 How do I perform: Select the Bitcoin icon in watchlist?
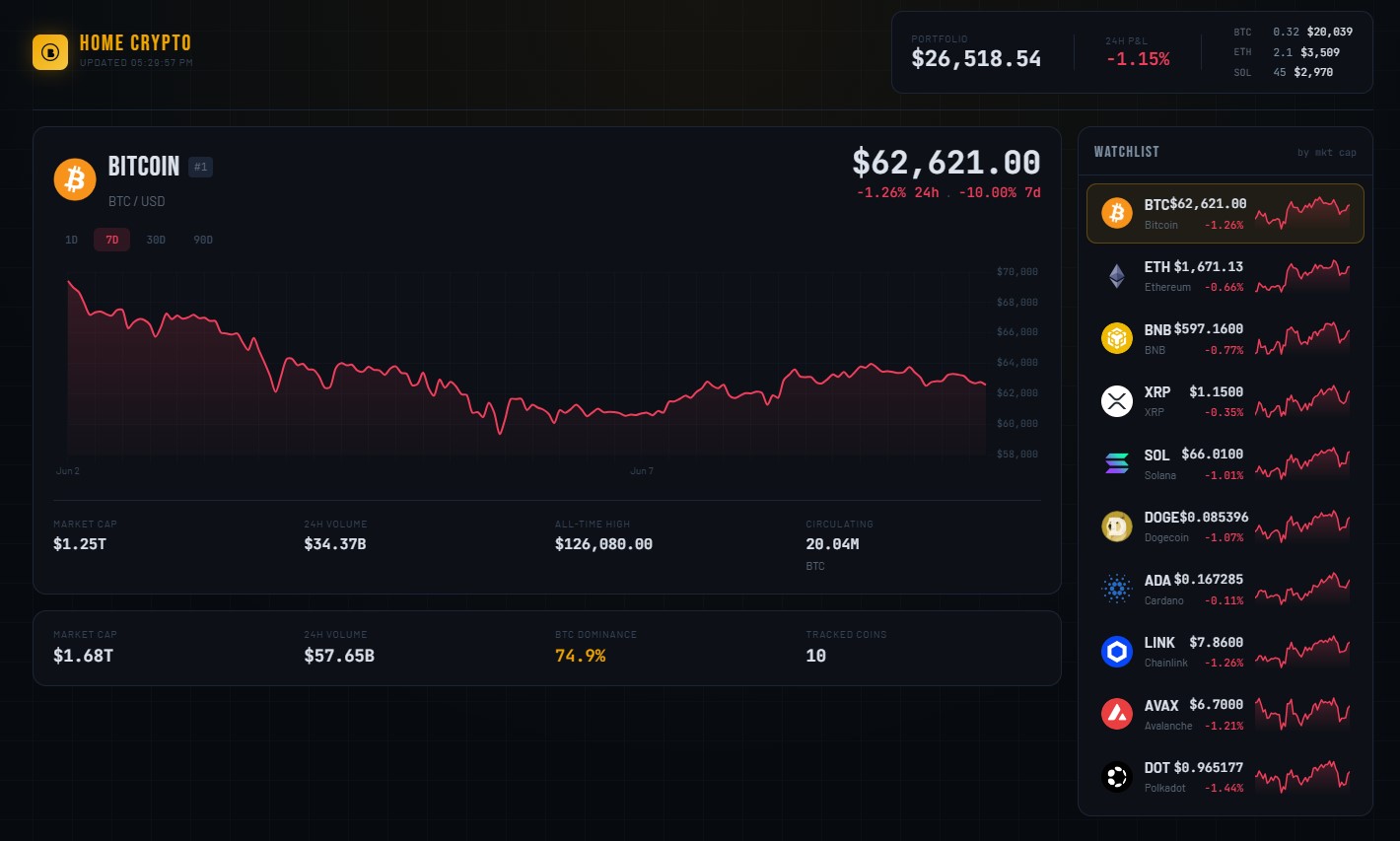(x=1117, y=213)
